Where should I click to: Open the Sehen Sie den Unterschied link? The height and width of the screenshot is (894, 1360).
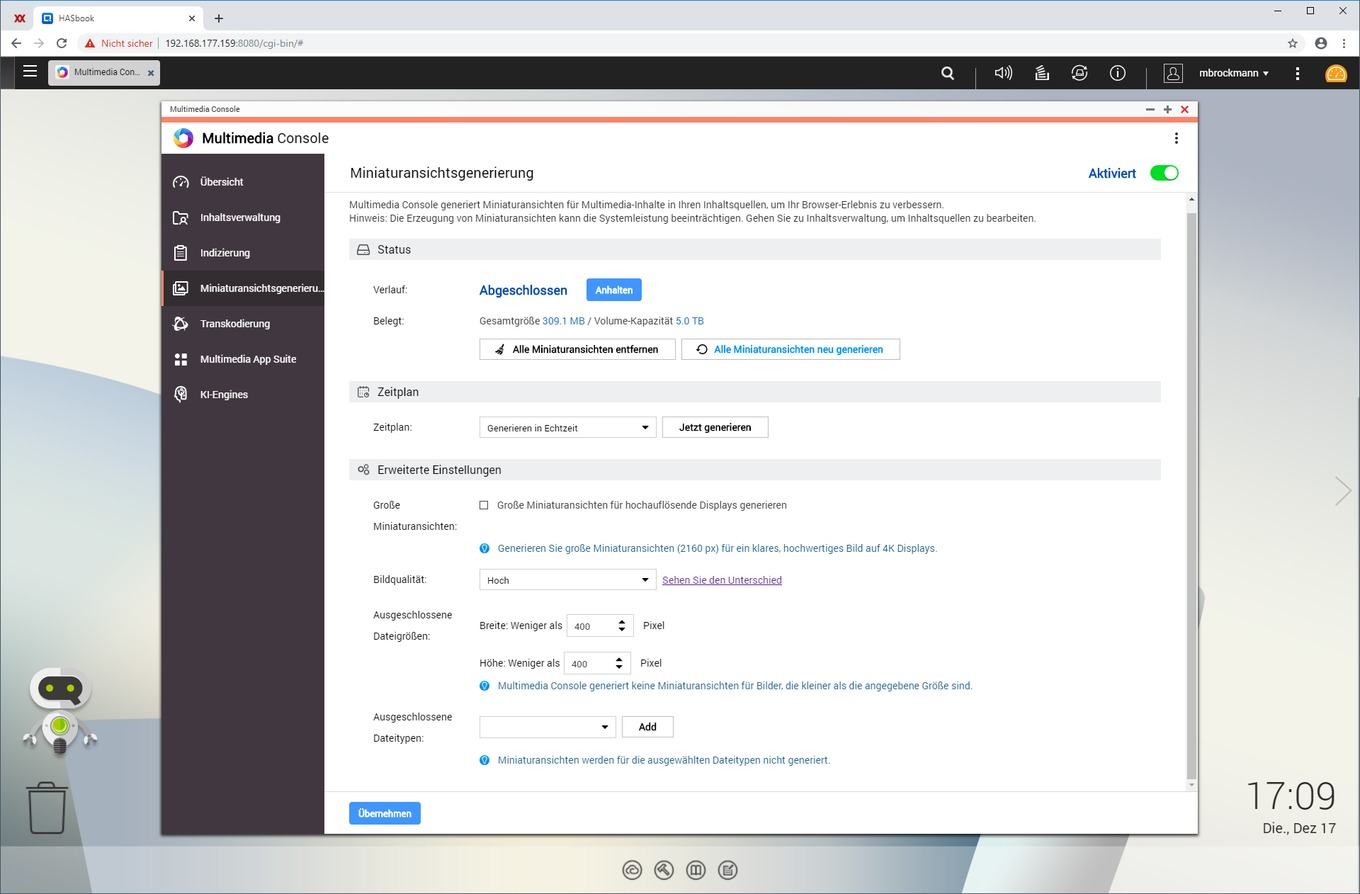[722, 580]
